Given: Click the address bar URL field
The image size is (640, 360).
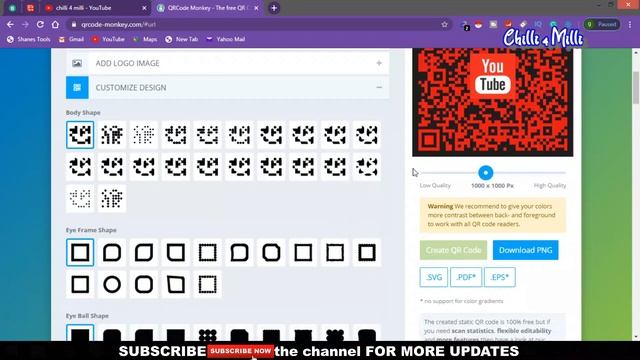Looking at the screenshot, I should (x=257, y=24).
